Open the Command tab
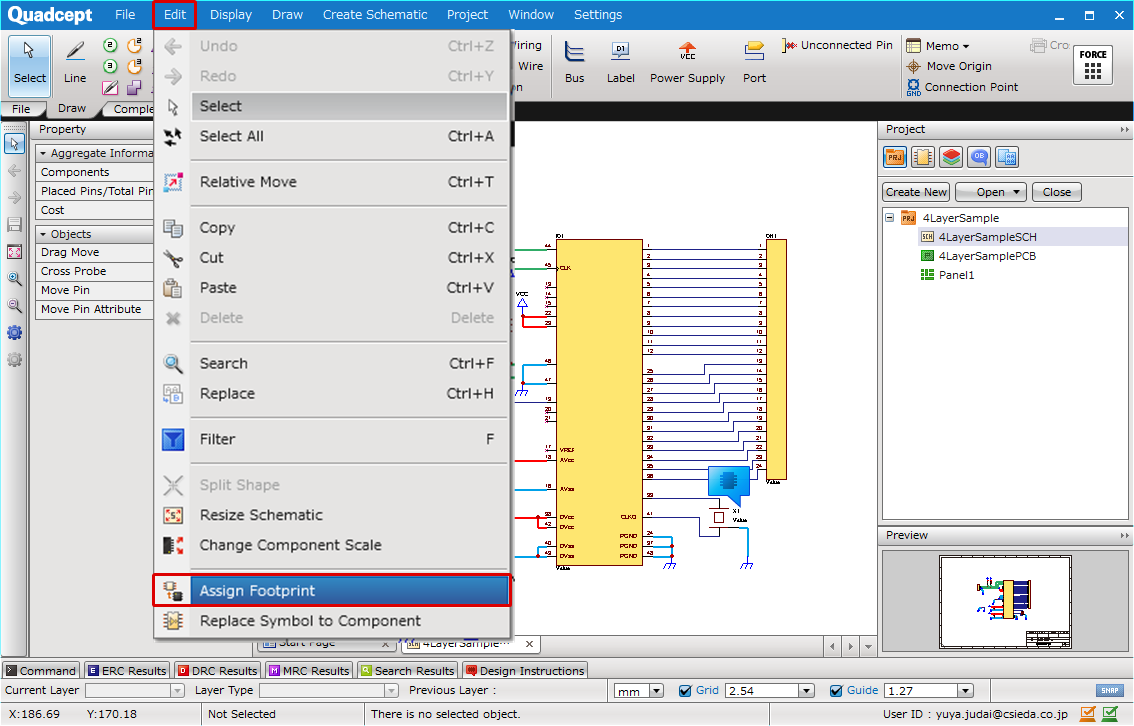This screenshot has height=726, width=1134. [x=40, y=671]
